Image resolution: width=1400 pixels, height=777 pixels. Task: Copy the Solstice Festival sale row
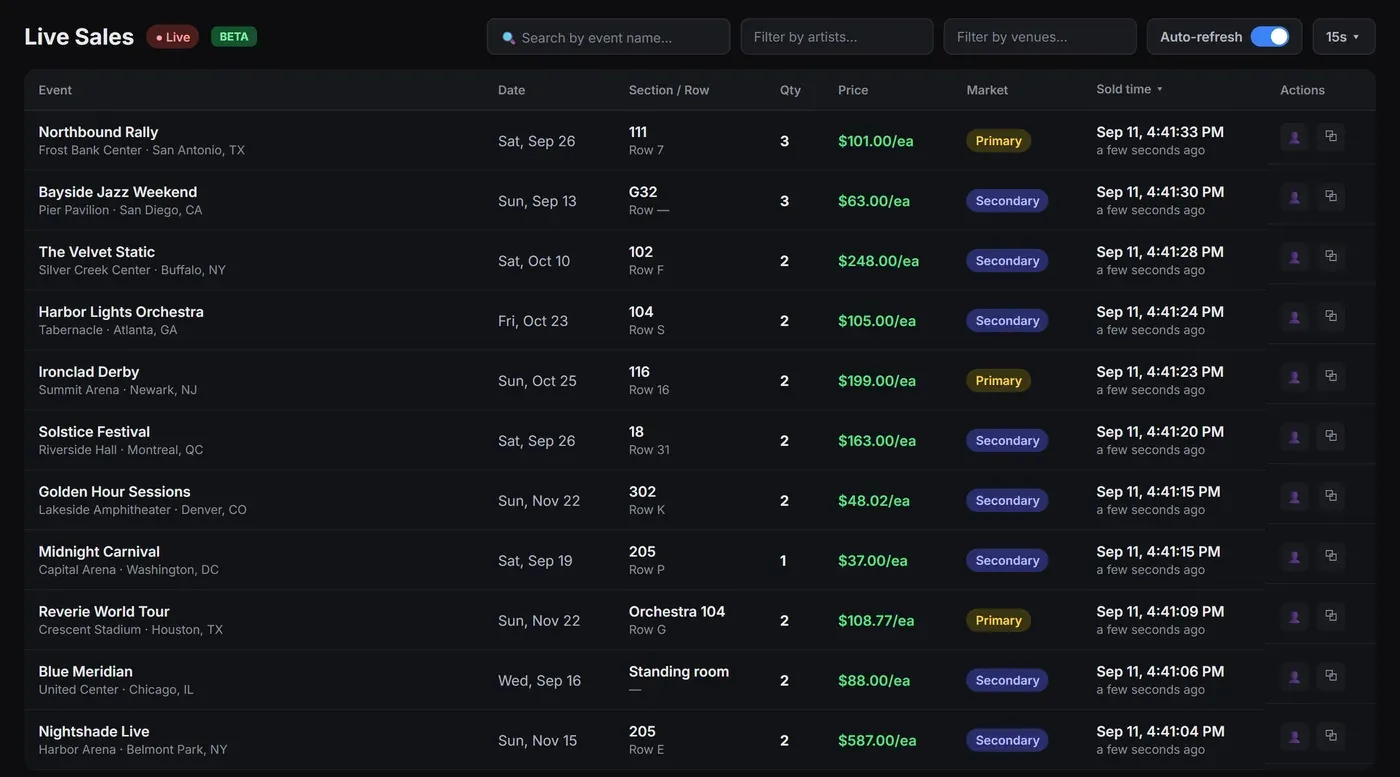pyautogui.click(x=1331, y=436)
